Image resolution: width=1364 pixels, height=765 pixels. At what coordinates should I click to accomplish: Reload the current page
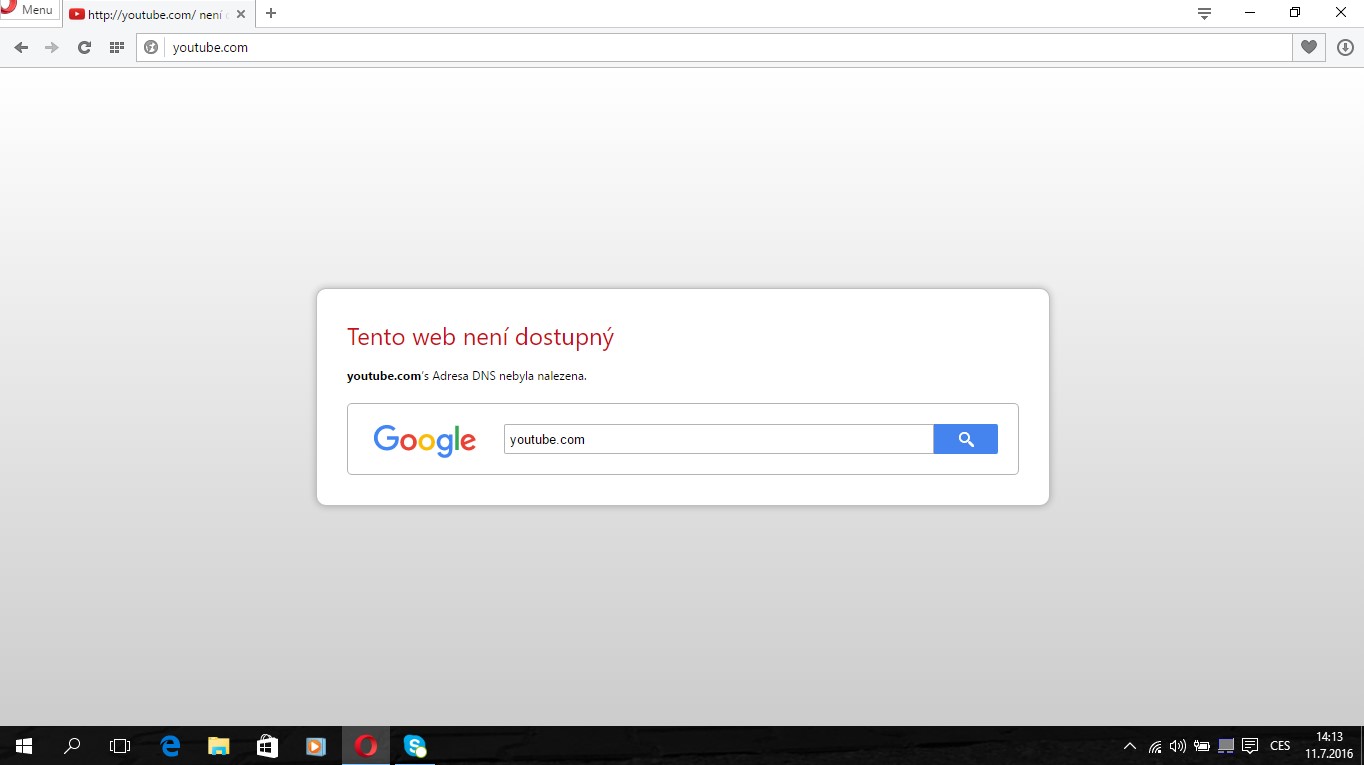tap(84, 47)
